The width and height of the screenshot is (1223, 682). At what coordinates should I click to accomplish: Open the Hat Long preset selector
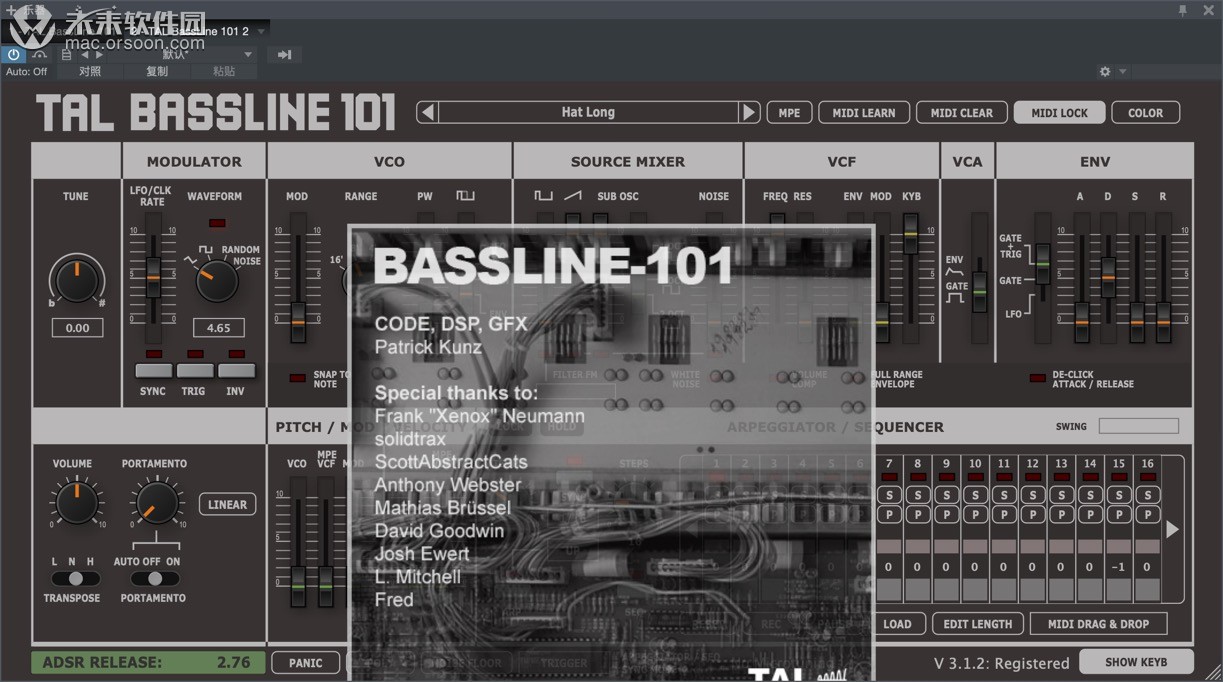pyautogui.click(x=588, y=113)
